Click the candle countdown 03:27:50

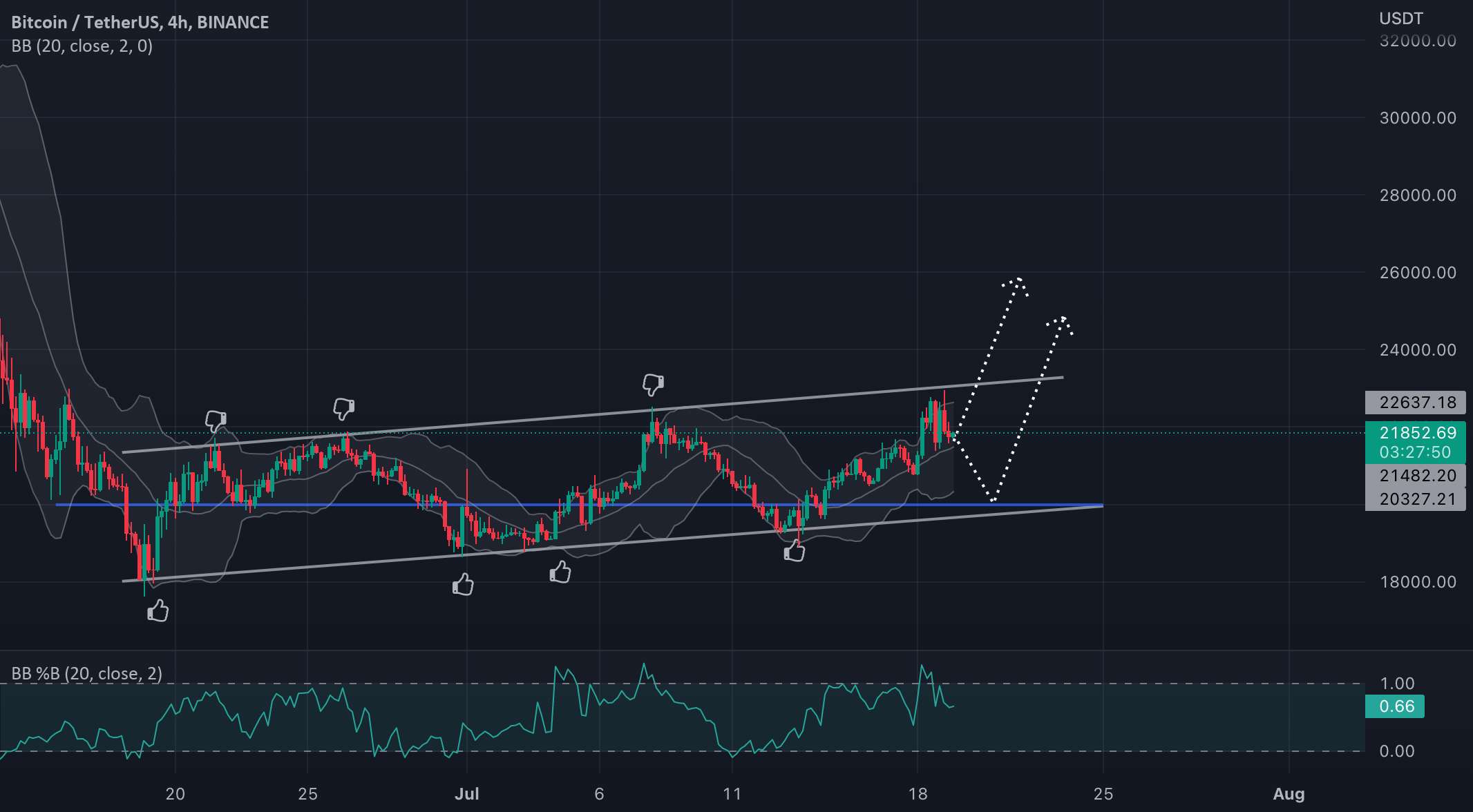[x=1415, y=452]
